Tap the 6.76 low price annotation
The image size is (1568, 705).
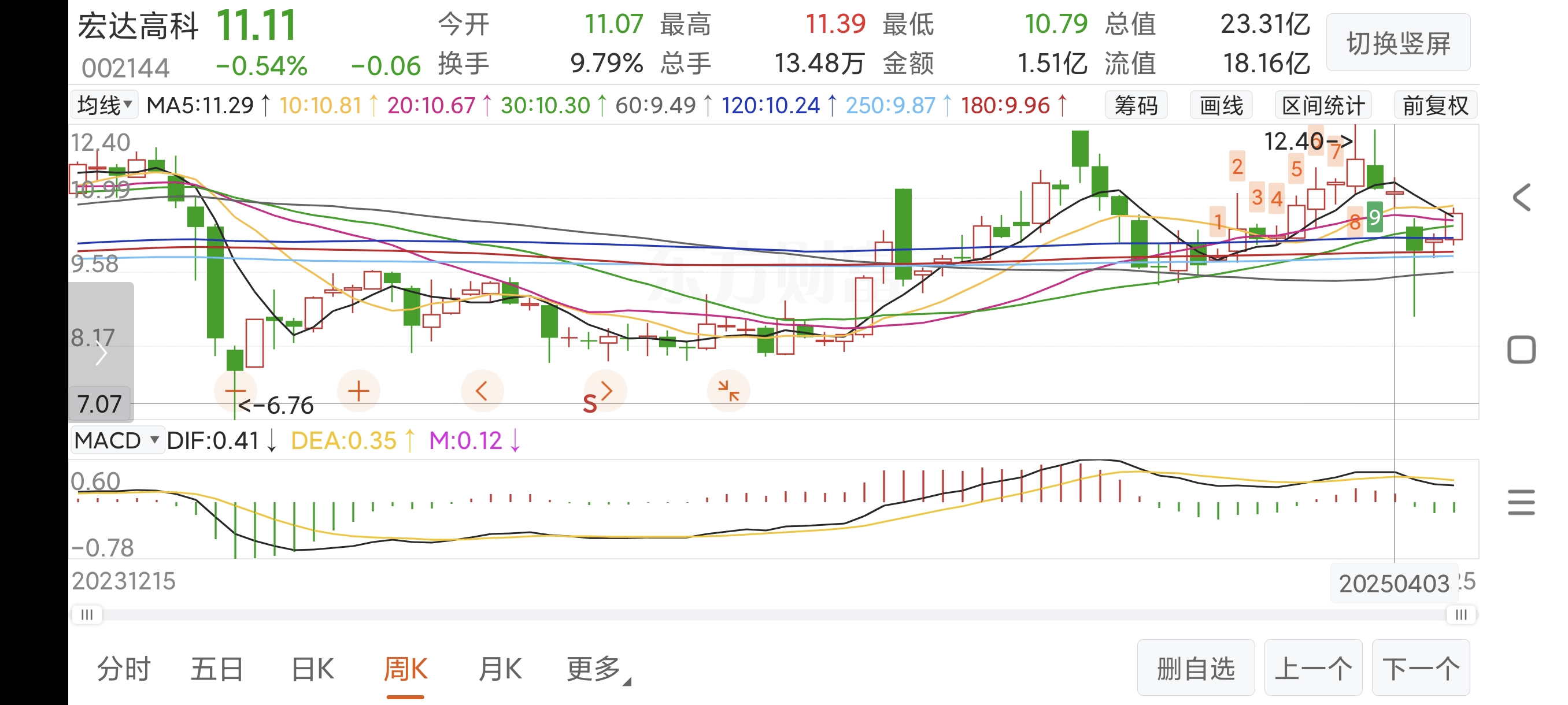click(x=276, y=405)
